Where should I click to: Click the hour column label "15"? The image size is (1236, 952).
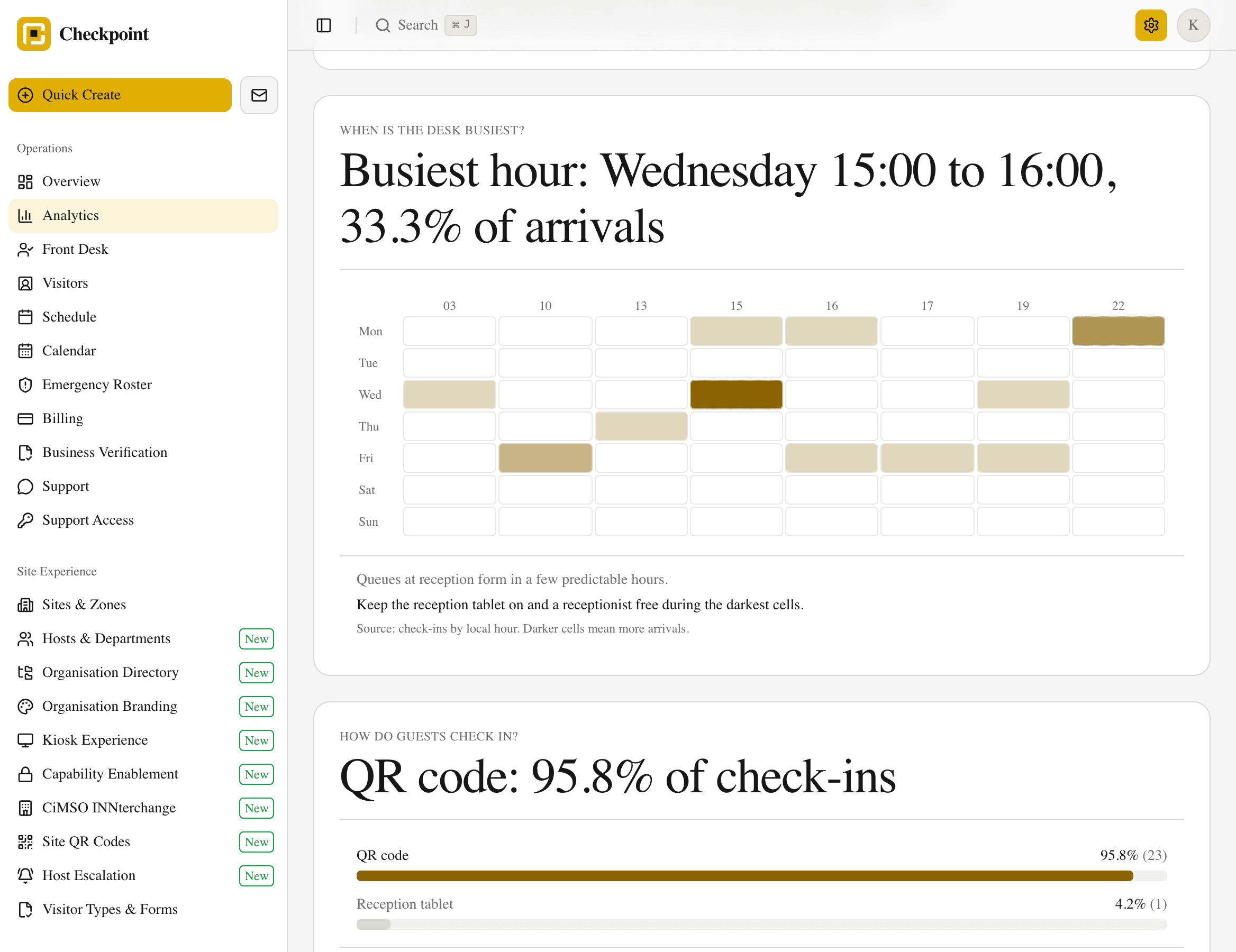(x=735, y=306)
